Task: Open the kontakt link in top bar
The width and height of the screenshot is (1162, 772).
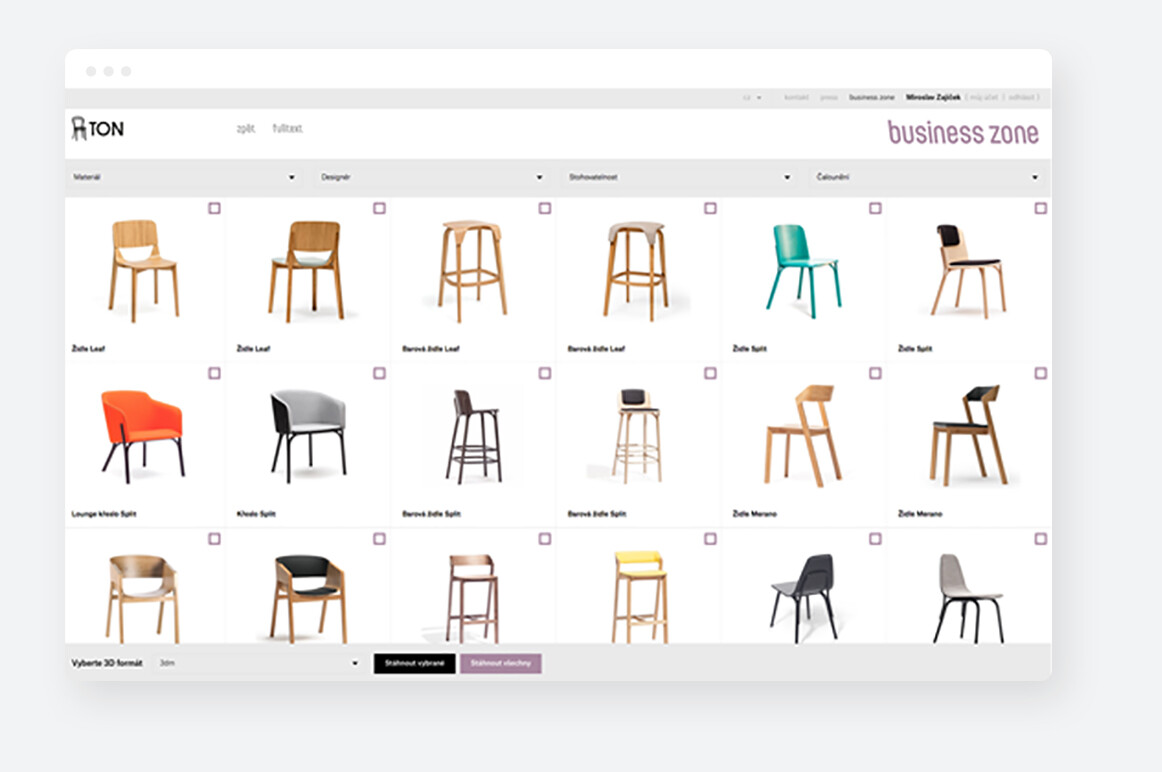Action: click(x=796, y=98)
